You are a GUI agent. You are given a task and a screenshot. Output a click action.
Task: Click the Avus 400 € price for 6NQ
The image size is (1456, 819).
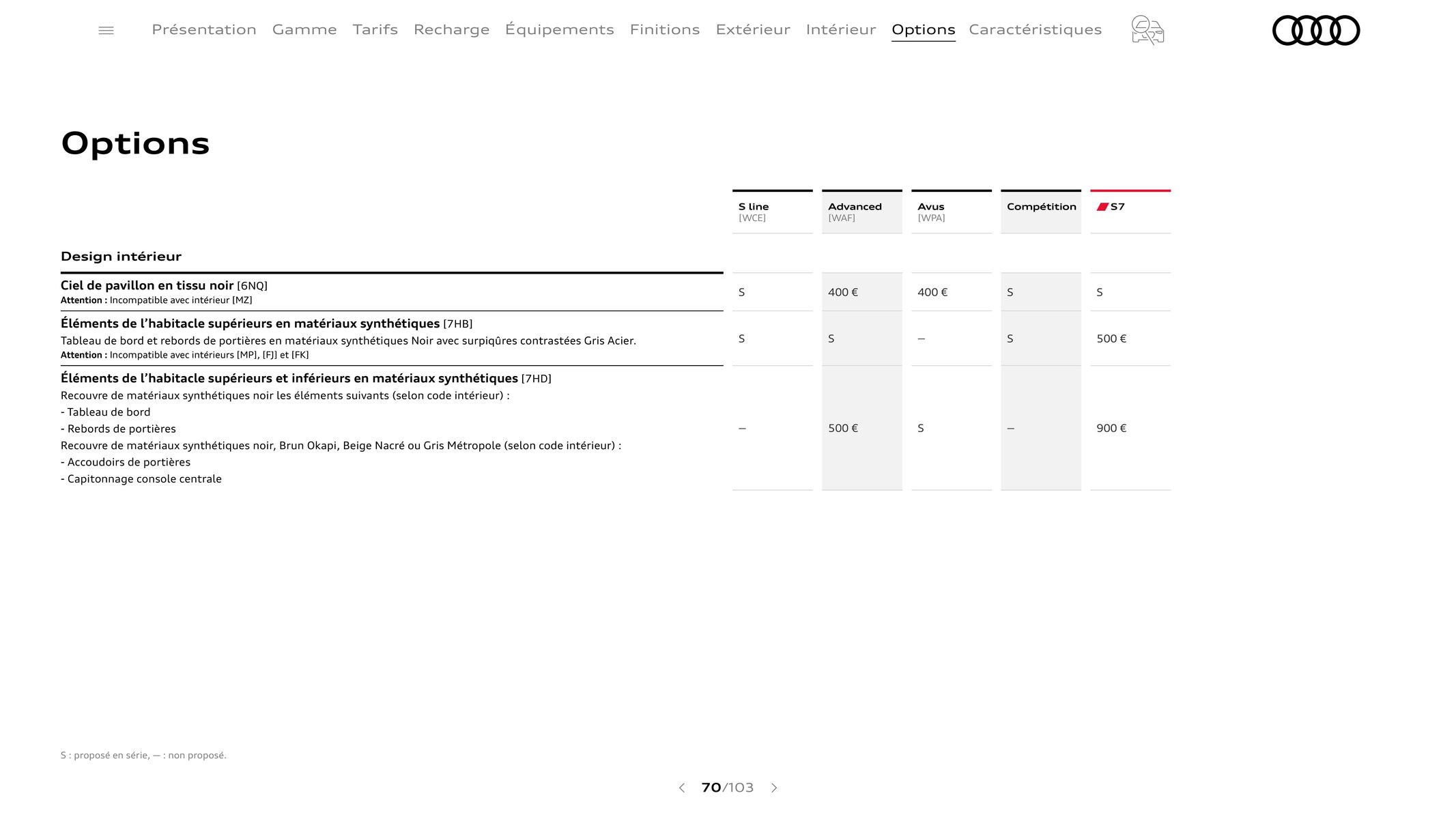tap(932, 292)
